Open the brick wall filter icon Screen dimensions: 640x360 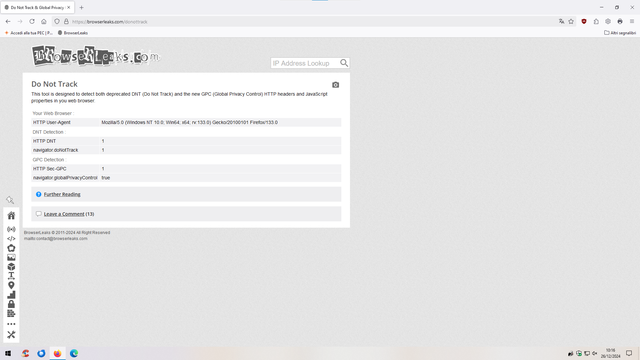11,313
